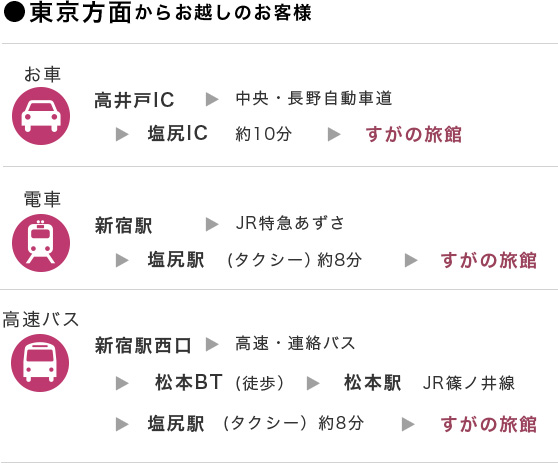Image resolution: width=558 pixels, height=463 pixels.
Task: Open すがの旅館 link in the train section
Action: tap(489, 260)
